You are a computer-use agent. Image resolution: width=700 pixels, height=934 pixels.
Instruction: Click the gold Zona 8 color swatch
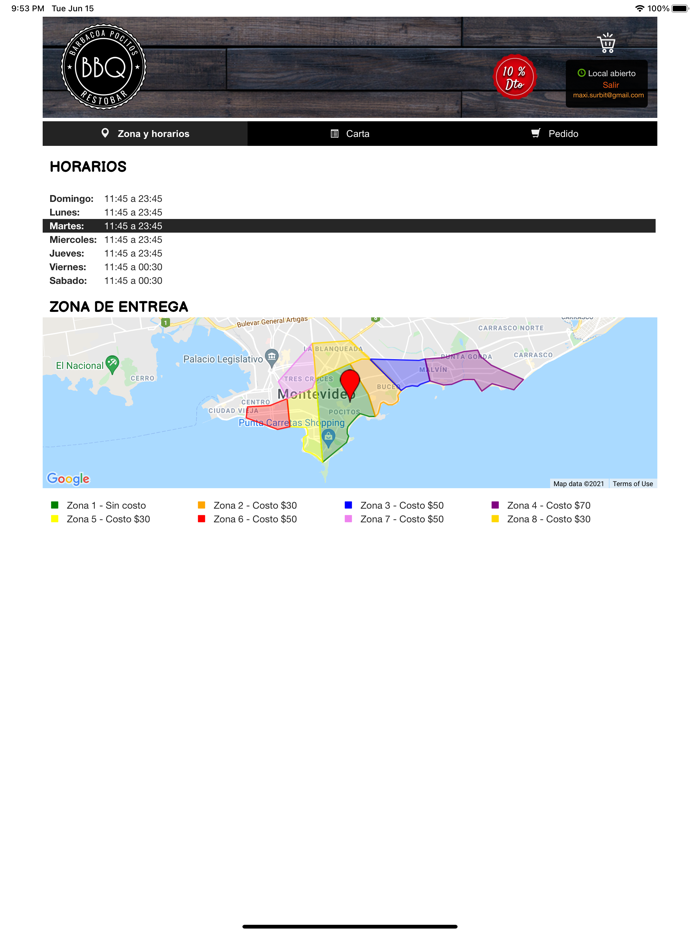tap(495, 519)
